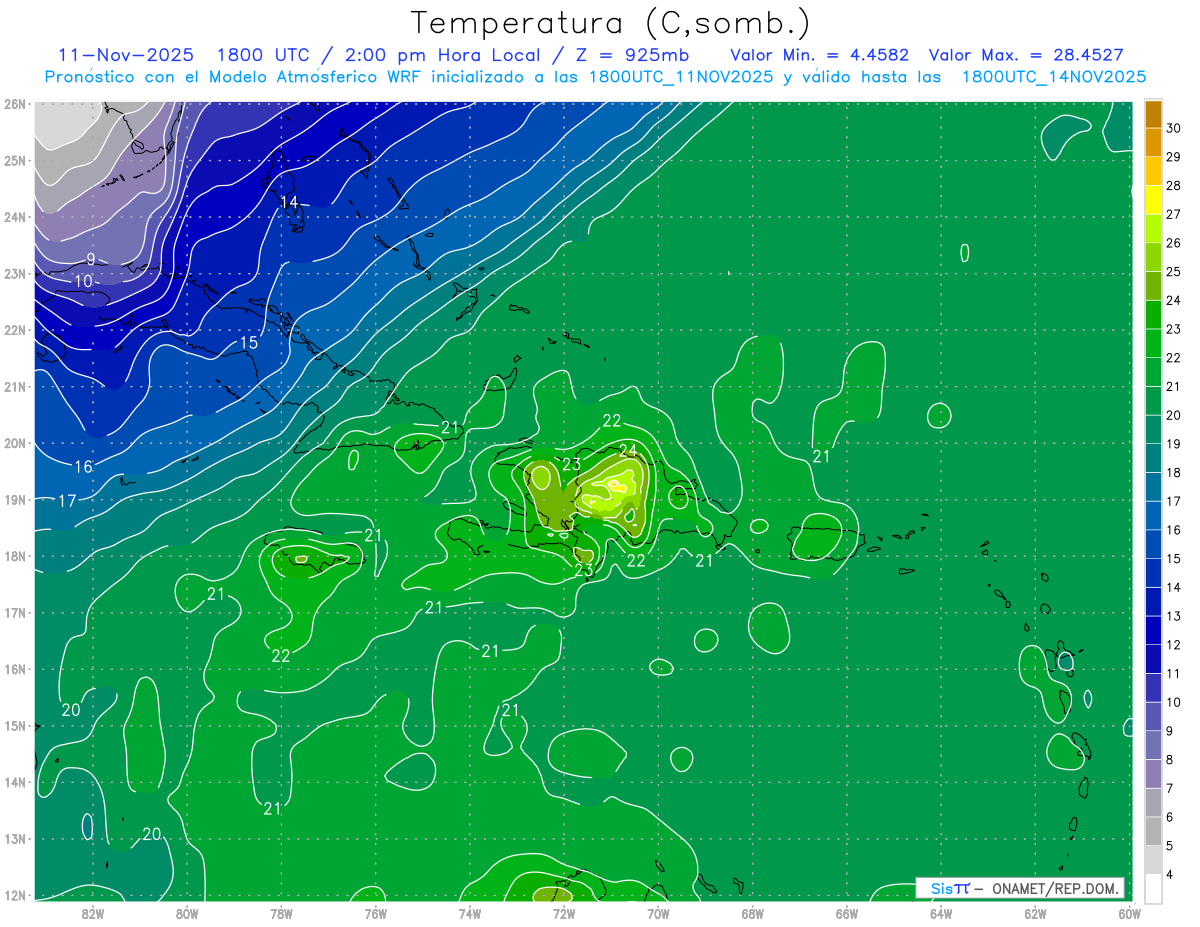Viewport: 1200px width, 927px height.
Task: Click the color scale label "30"
Action: (x=1173, y=127)
